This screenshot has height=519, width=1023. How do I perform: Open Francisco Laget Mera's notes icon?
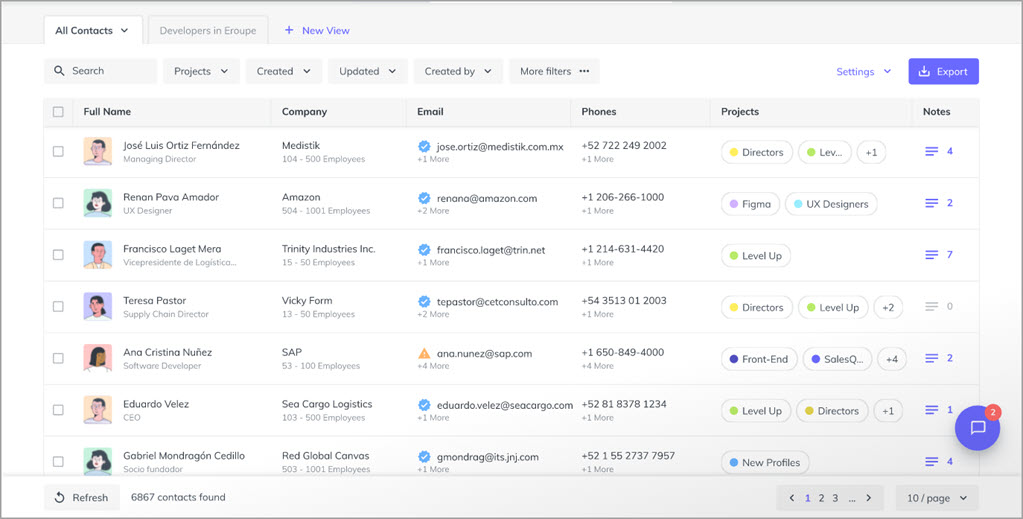[x=931, y=255]
